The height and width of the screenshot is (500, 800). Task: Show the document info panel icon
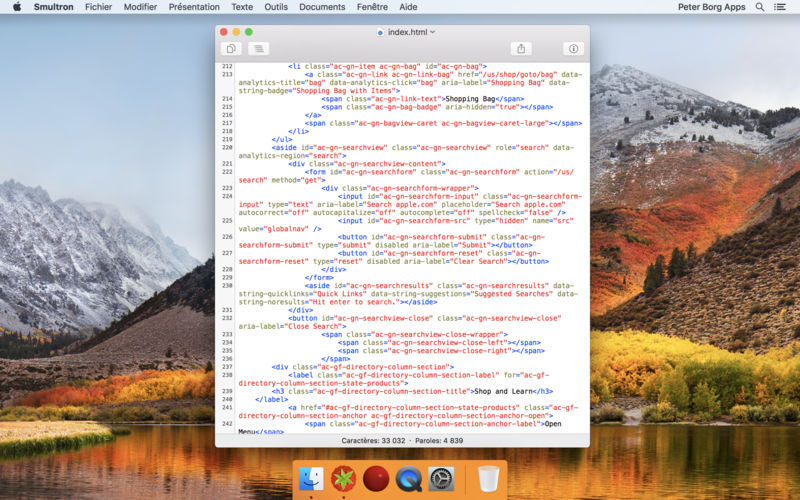(573, 48)
